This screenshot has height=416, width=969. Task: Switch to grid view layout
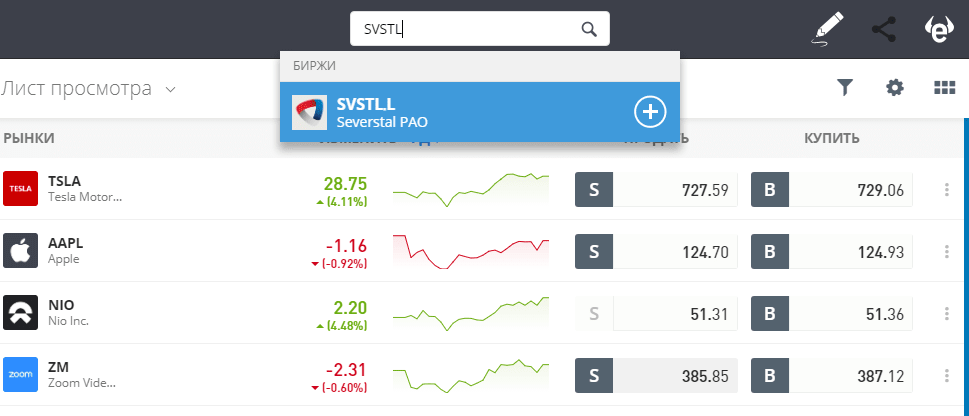[944, 88]
